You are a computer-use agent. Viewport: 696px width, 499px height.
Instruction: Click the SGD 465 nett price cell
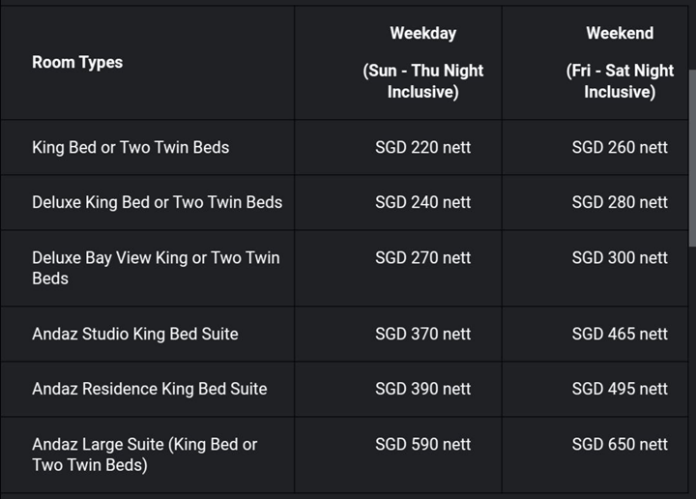tap(620, 334)
